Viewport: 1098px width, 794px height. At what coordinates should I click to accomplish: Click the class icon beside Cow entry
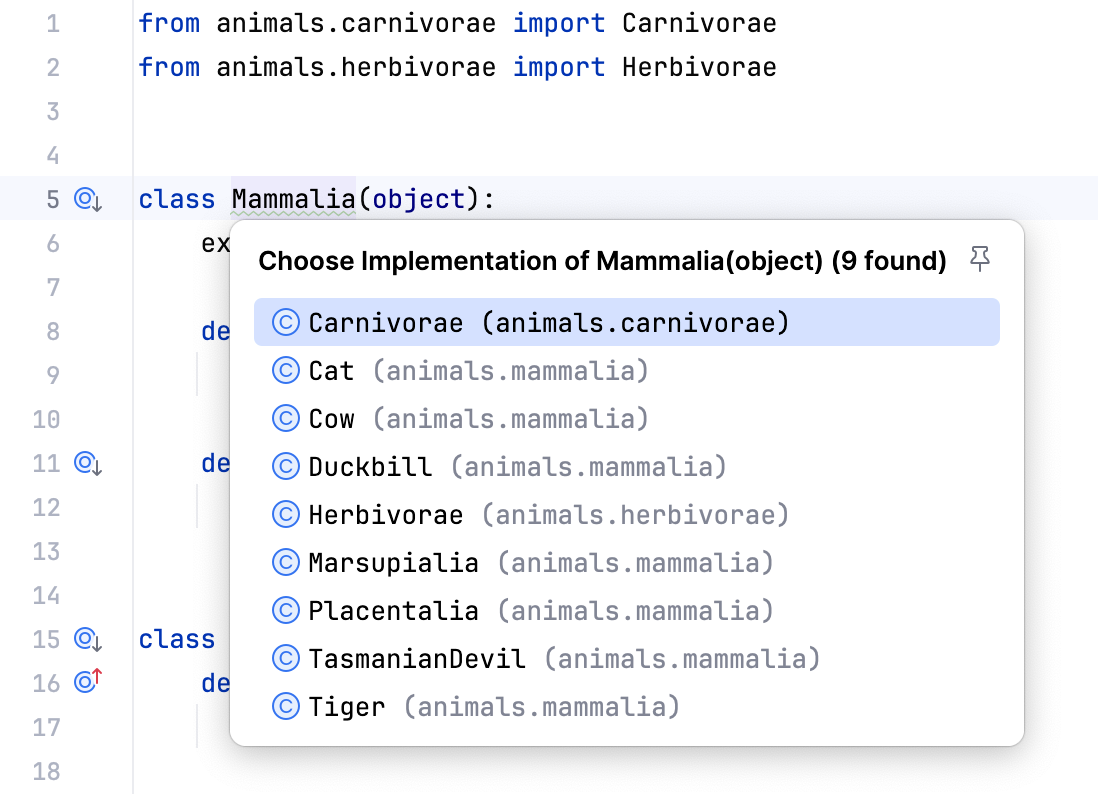[284, 418]
